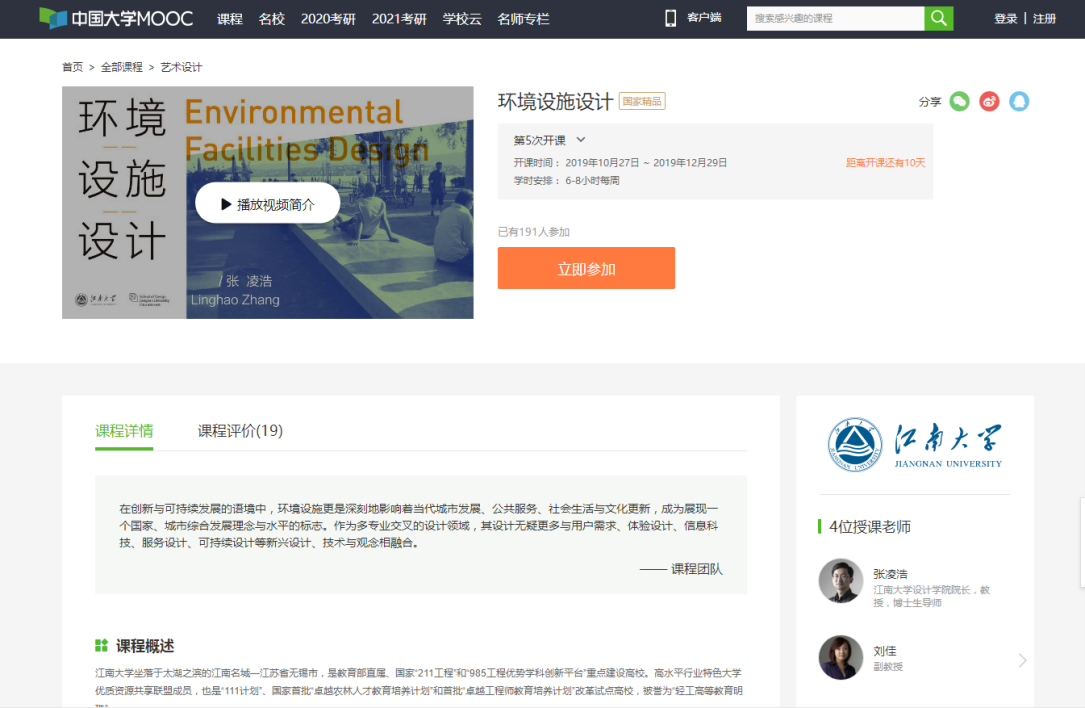This screenshot has width=1085, height=708.
Task: Share course via Weibo icon
Action: (989, 101)
